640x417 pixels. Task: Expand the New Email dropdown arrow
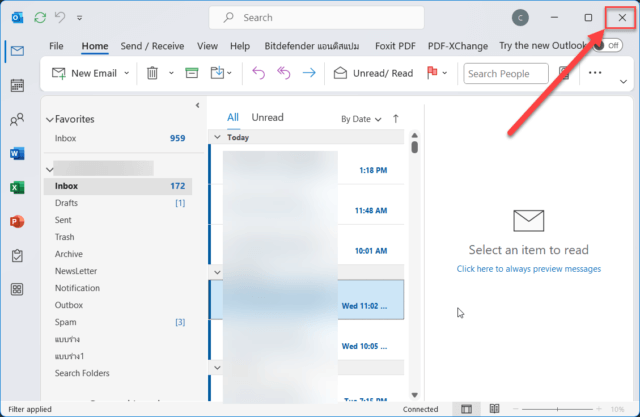[x=127, y=73]
